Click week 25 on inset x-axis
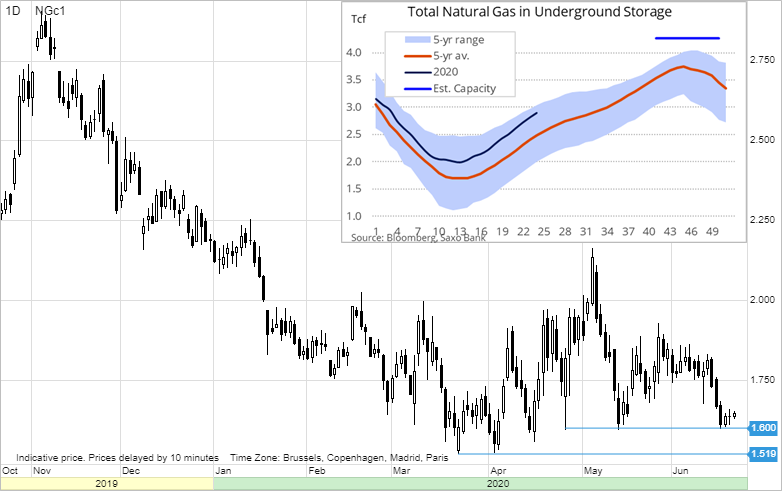The image size is (782, 491). click(x=544, y=231)
